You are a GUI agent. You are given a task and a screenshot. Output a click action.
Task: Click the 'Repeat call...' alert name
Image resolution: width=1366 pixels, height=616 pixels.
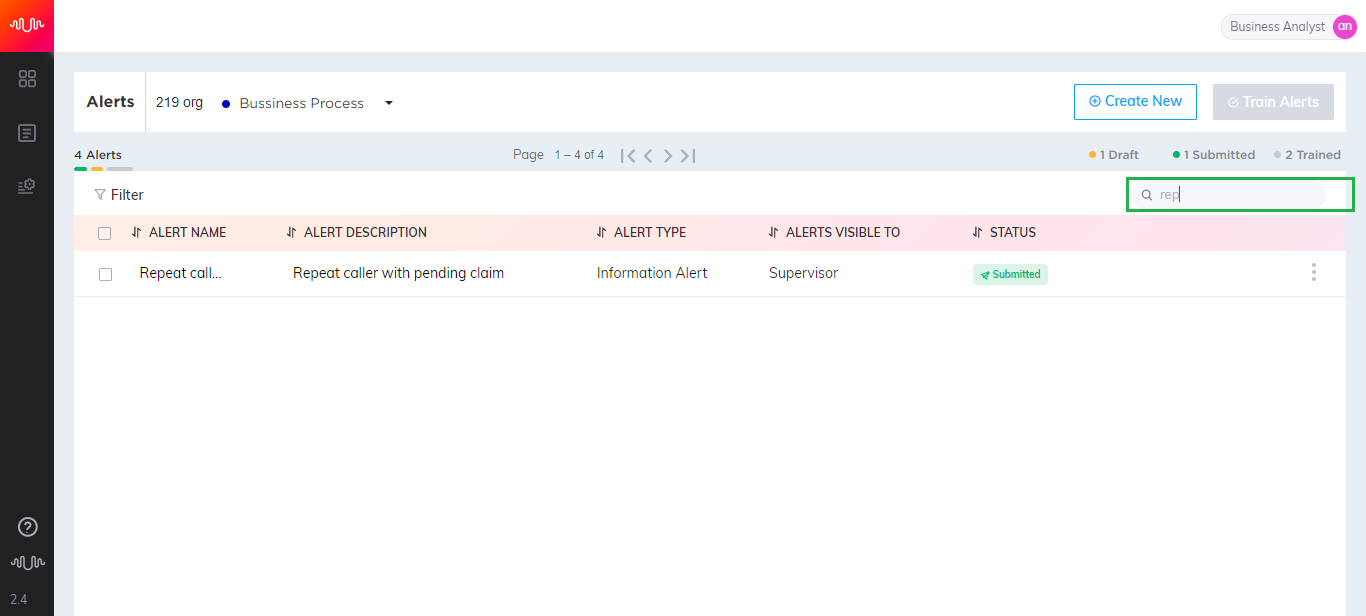[x=181, y=273]
